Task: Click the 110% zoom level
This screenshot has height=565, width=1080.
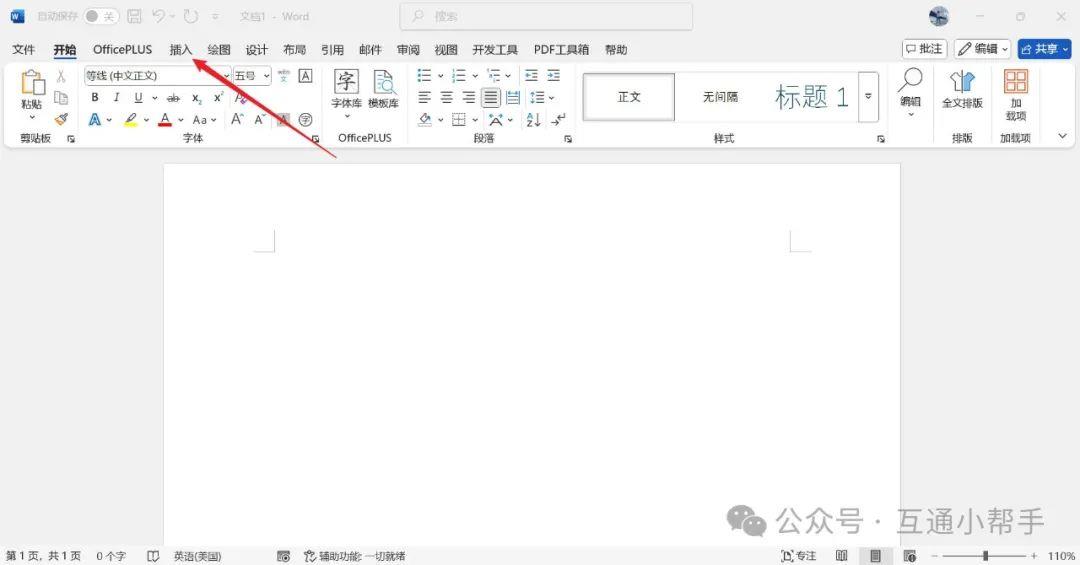Action: 1061,555
